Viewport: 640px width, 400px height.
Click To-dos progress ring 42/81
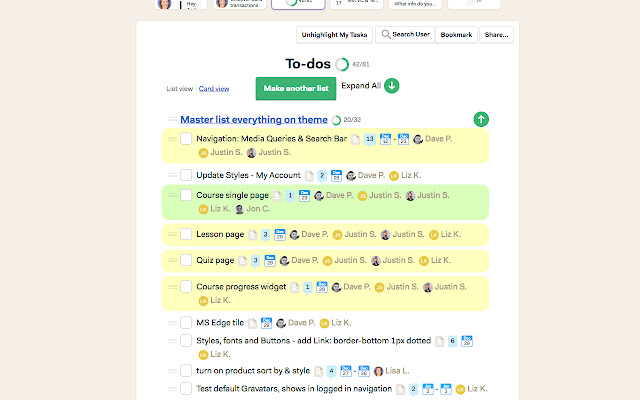342,64
